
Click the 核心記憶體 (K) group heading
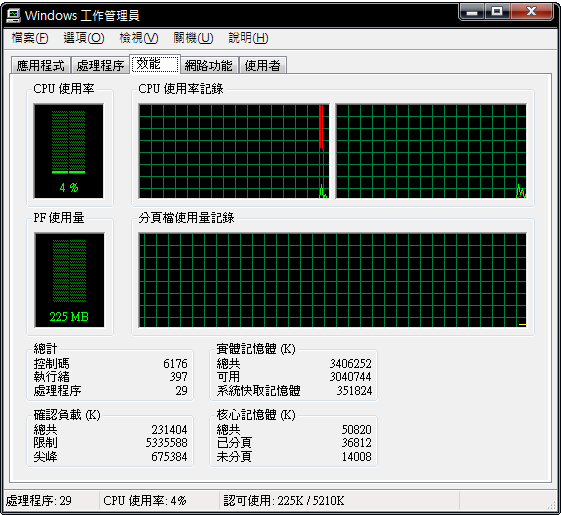click(x=256, y=414)
